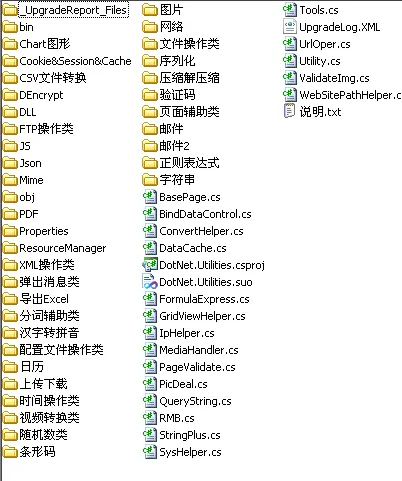The image size is (402, 481).
Task: Select the DotNet.Utilities.suo solution options icon
Action: (x=150, y=282)
